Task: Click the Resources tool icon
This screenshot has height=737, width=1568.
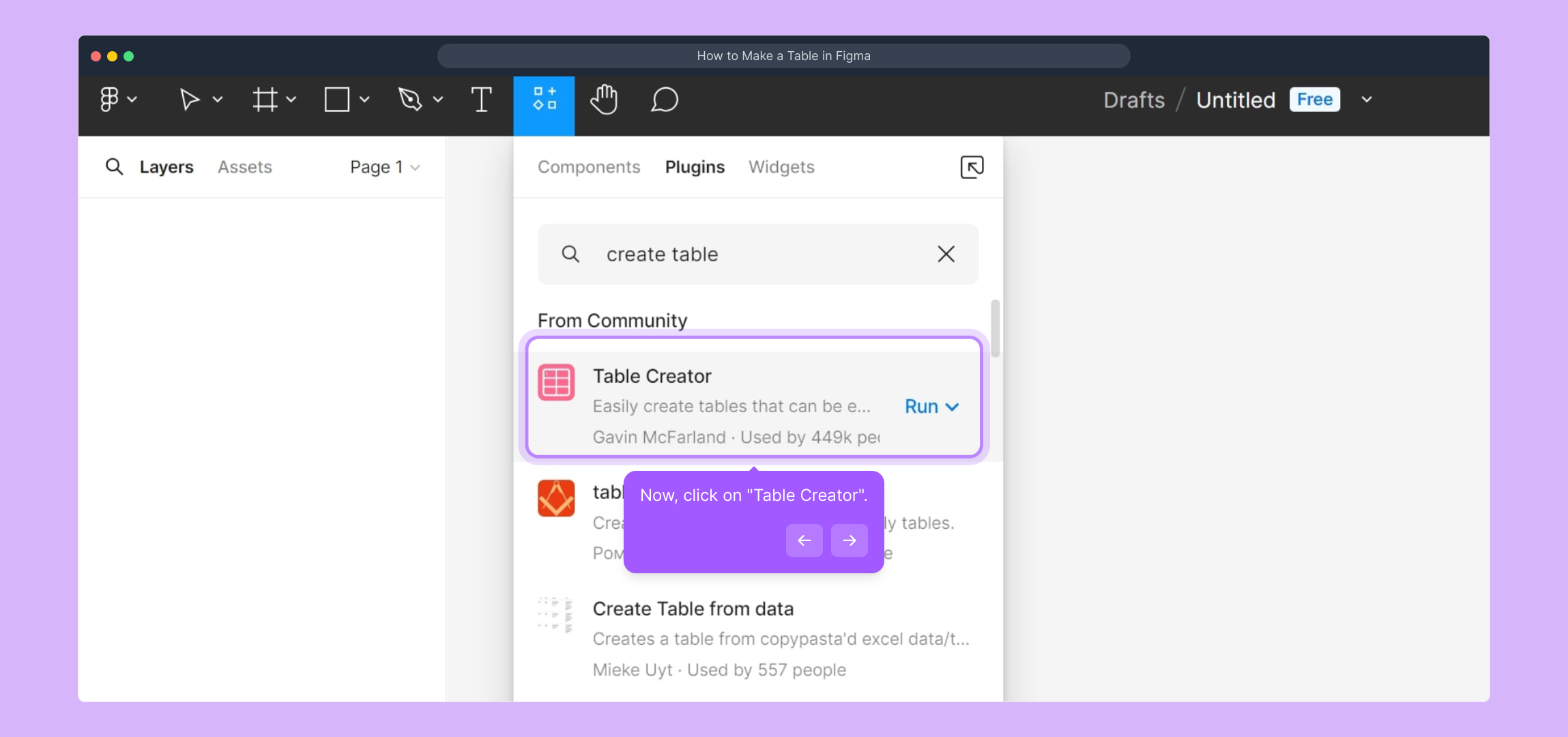Action: [x=544, y=100]
